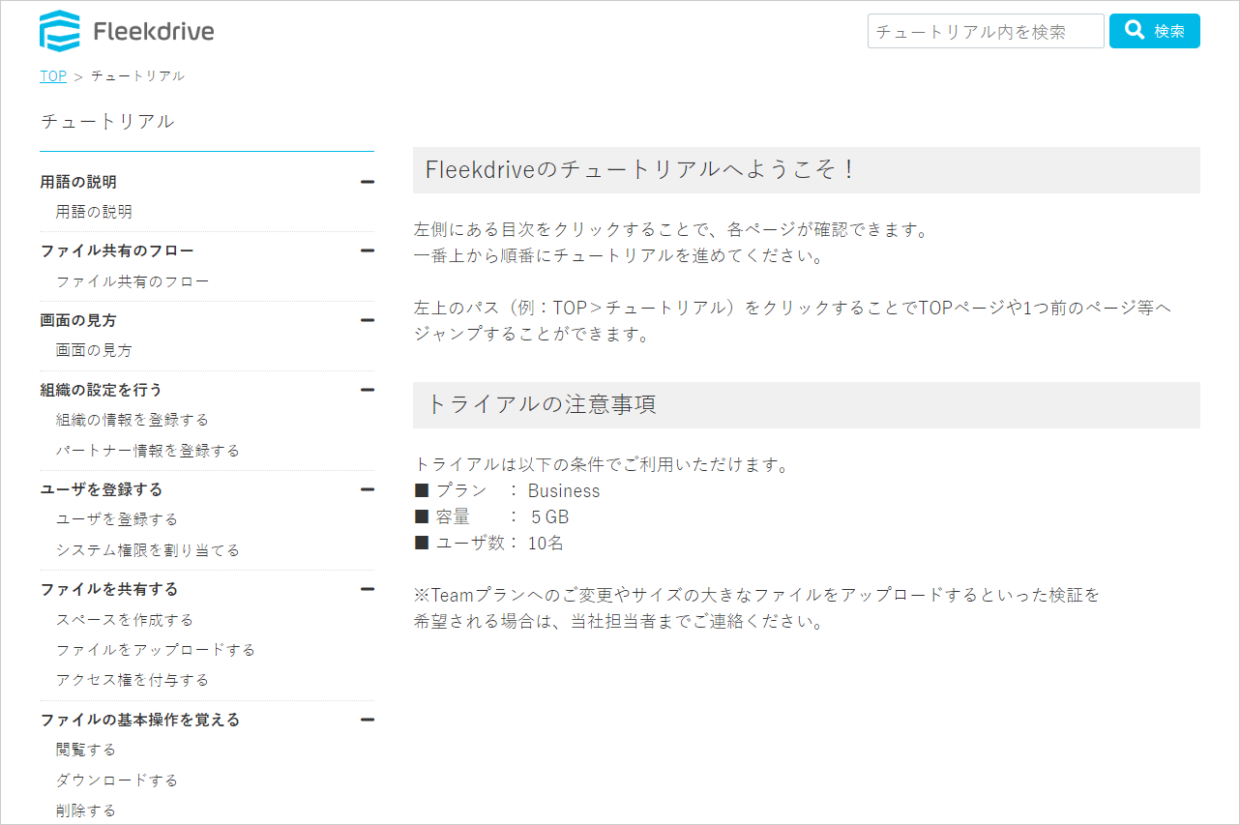The image size is (1240, 825).
Task: Open the 組織の情報を登録する page
Action: tap(130, 420)
